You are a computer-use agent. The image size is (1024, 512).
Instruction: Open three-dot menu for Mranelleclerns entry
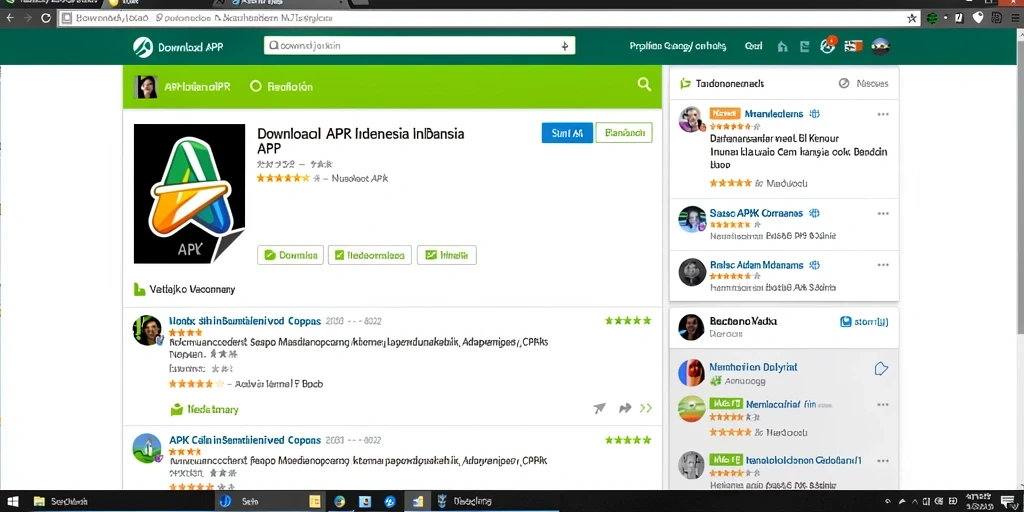tap(883, 114)
